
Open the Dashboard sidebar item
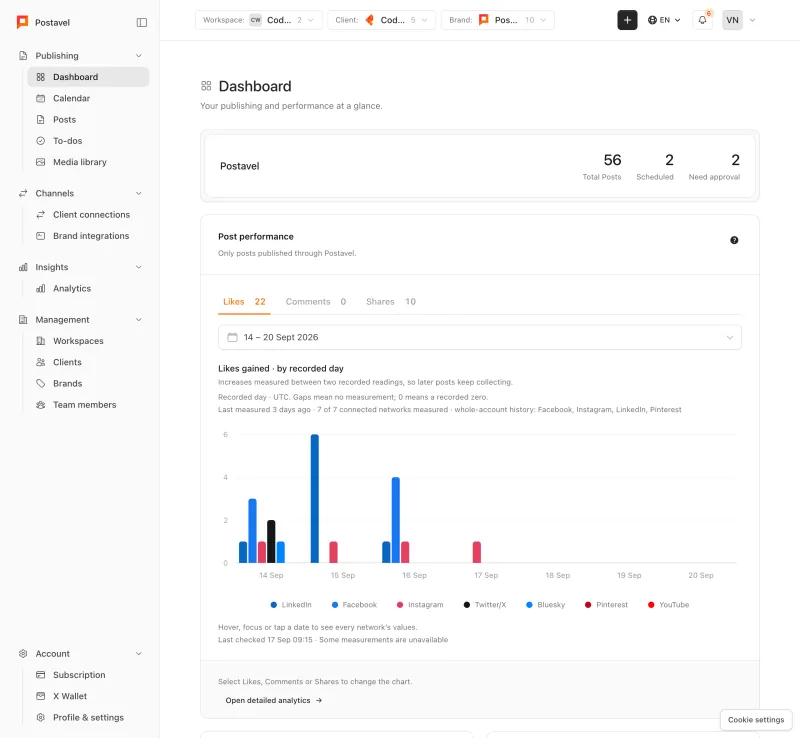tap(88, 77)
